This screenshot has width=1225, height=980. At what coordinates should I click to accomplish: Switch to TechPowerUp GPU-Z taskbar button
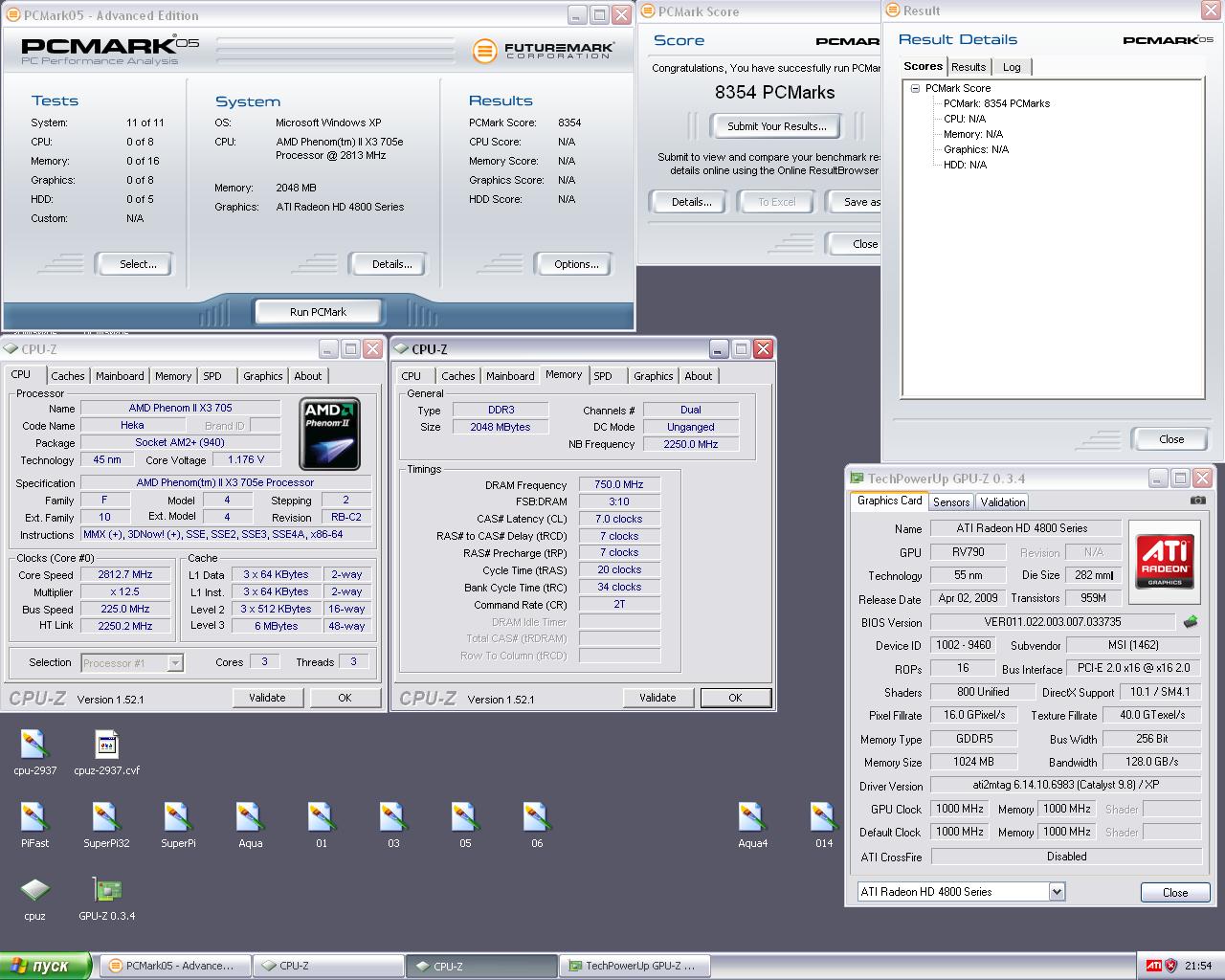pyautogui.click(x=635, y=966)
